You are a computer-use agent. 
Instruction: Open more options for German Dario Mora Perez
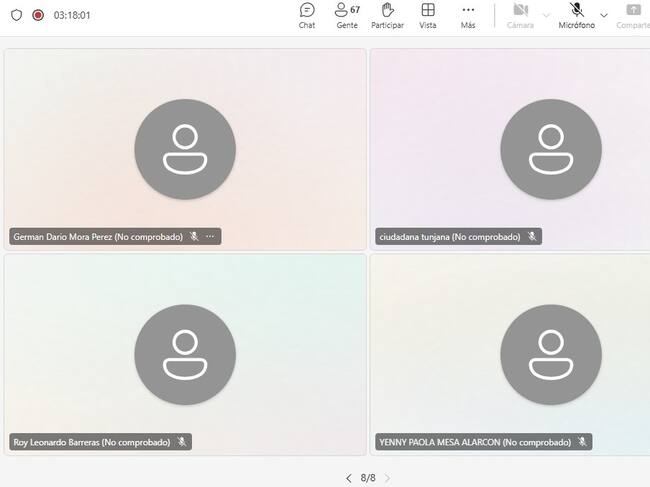(x=210, y=237)
